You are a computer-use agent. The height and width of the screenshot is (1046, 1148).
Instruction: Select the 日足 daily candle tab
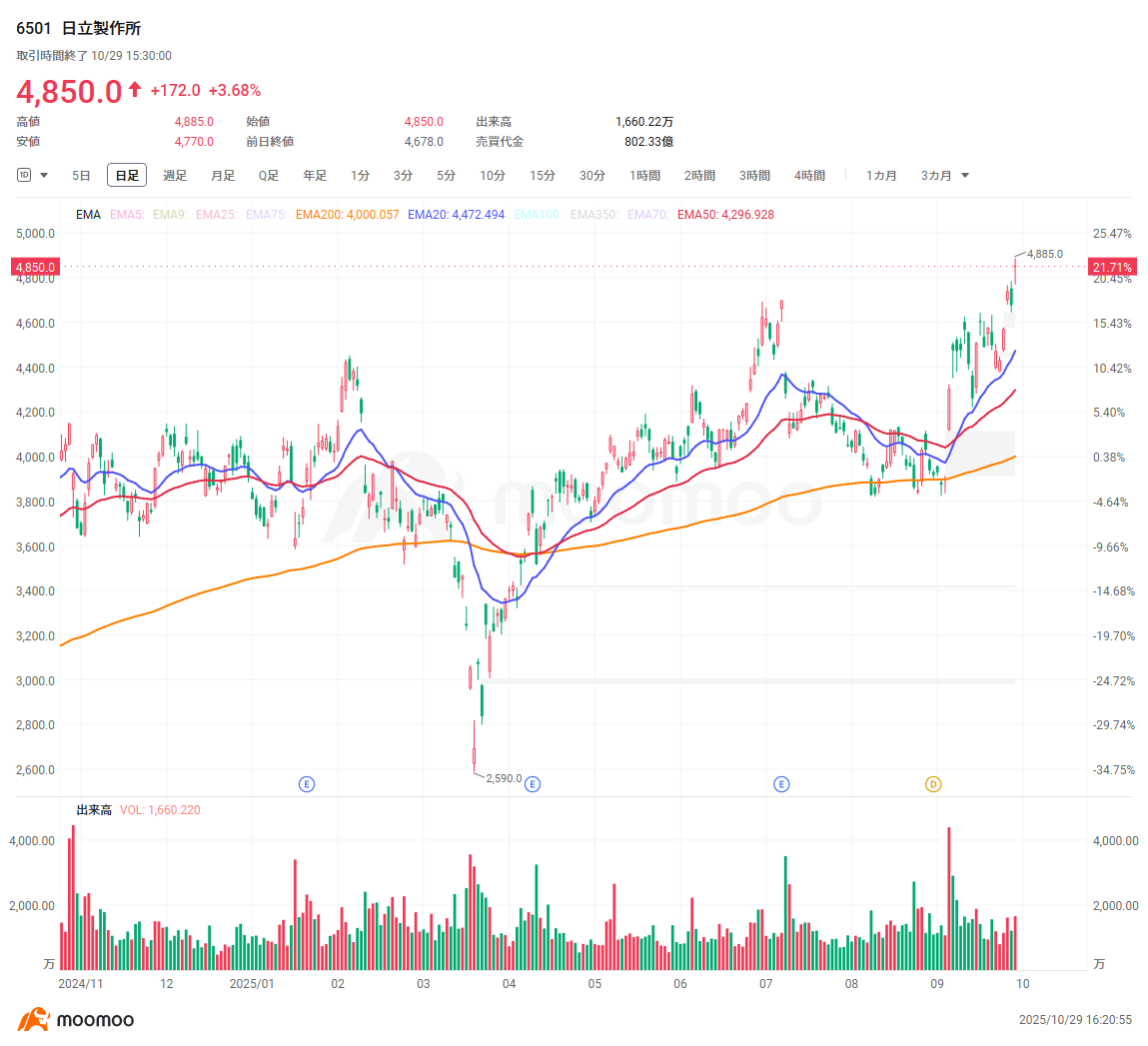click(x=127, y=176)
